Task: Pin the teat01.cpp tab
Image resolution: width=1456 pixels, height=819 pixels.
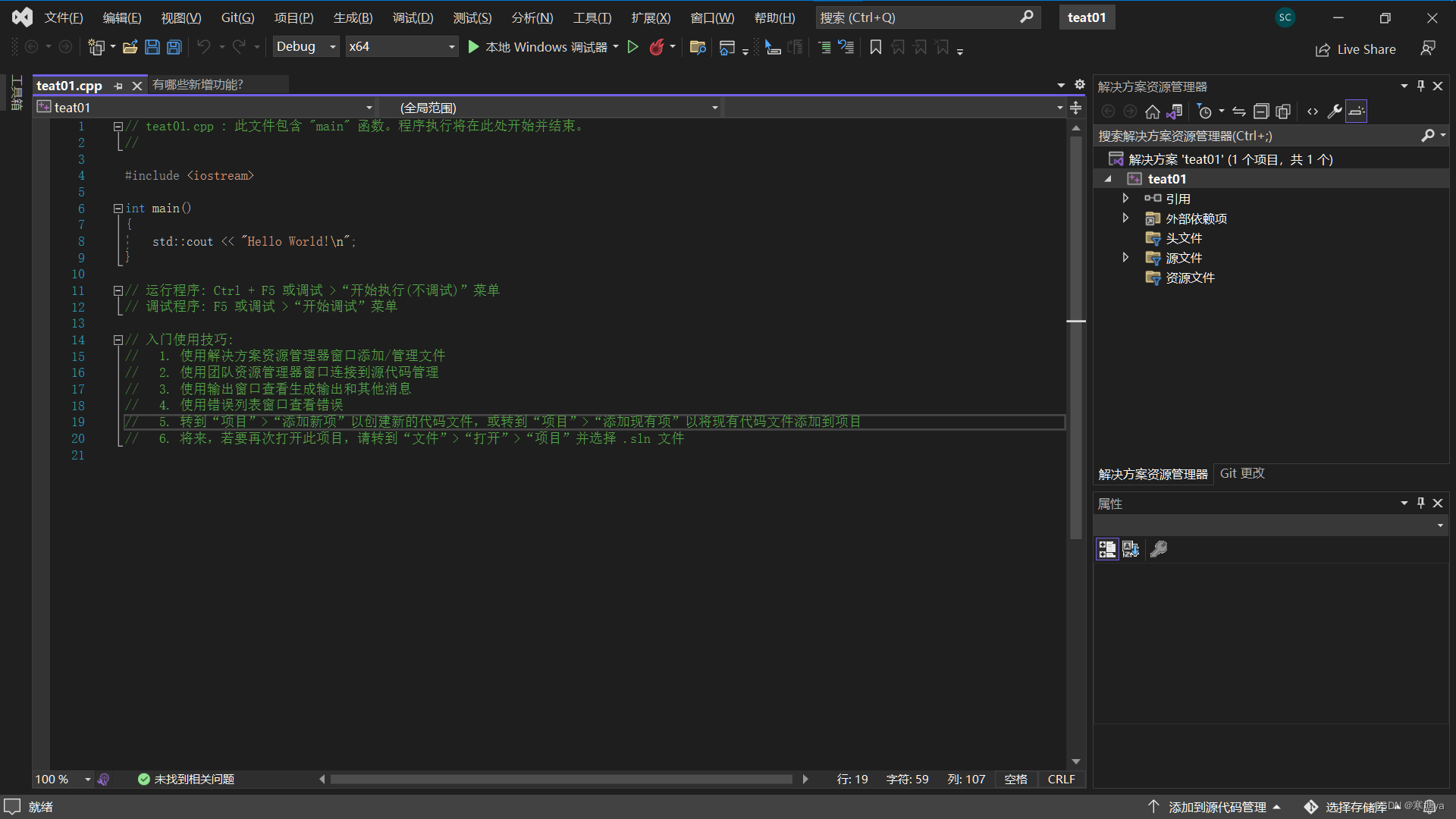Action: click(118, 86)
